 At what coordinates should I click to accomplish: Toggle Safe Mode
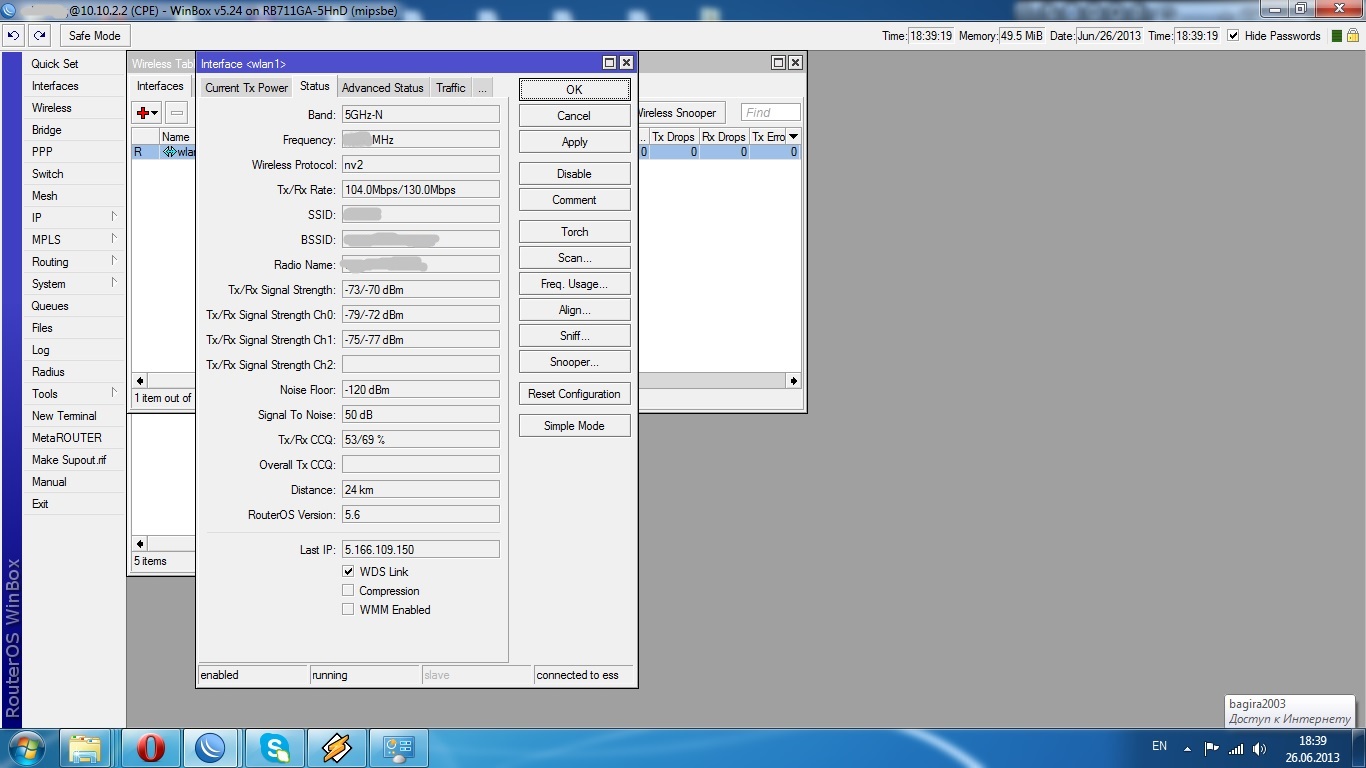coord(94,35)
